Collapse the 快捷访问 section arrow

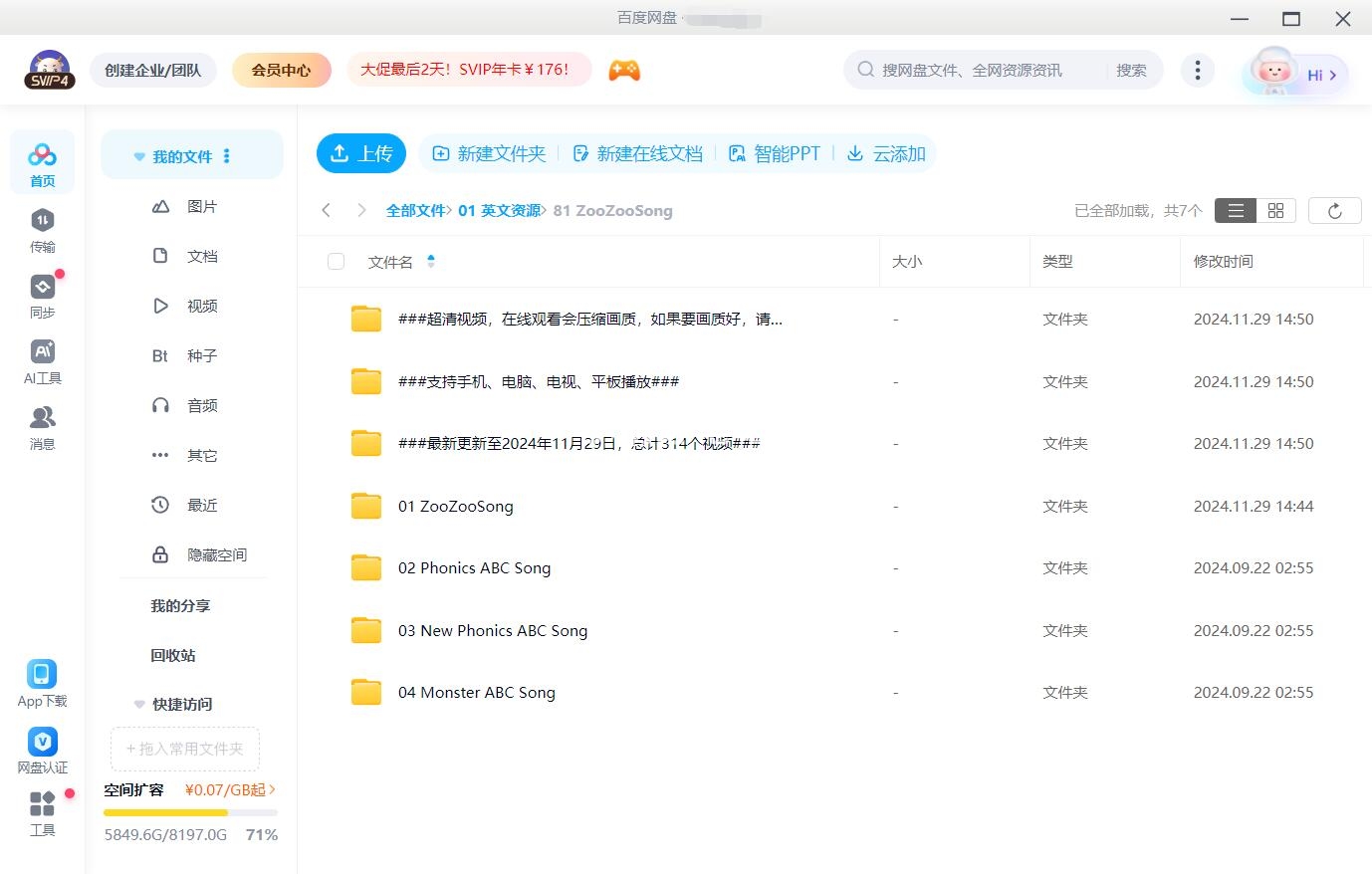(139, 705)
